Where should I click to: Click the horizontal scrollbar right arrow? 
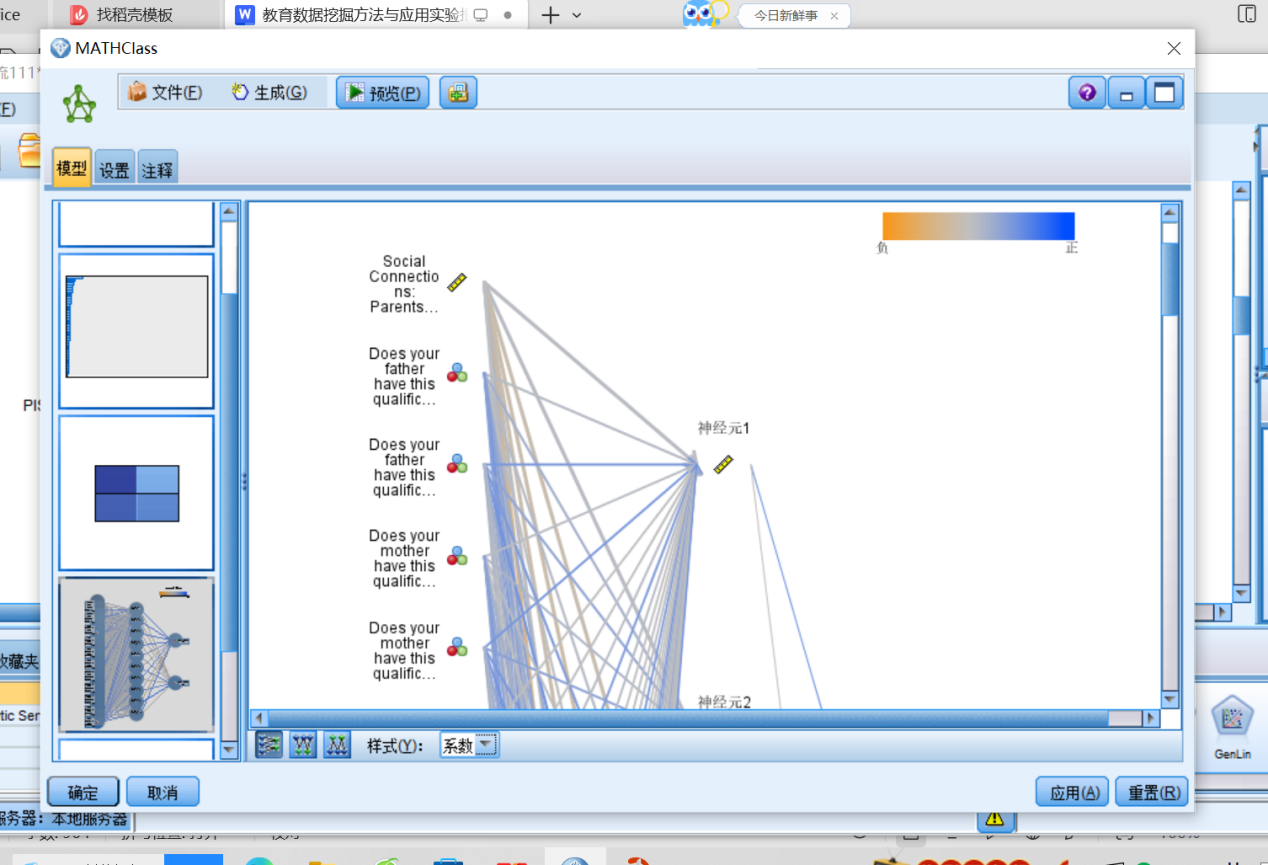pos(1151,718)
